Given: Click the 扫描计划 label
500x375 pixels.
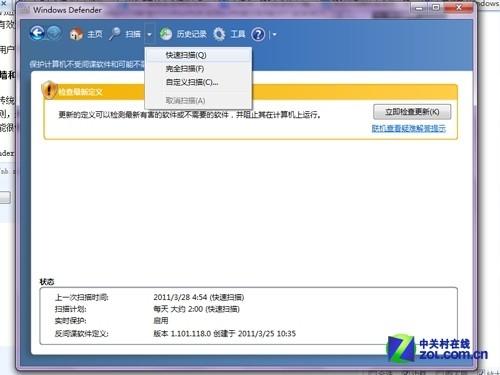Looking at the screenshot, I should 71,309.
